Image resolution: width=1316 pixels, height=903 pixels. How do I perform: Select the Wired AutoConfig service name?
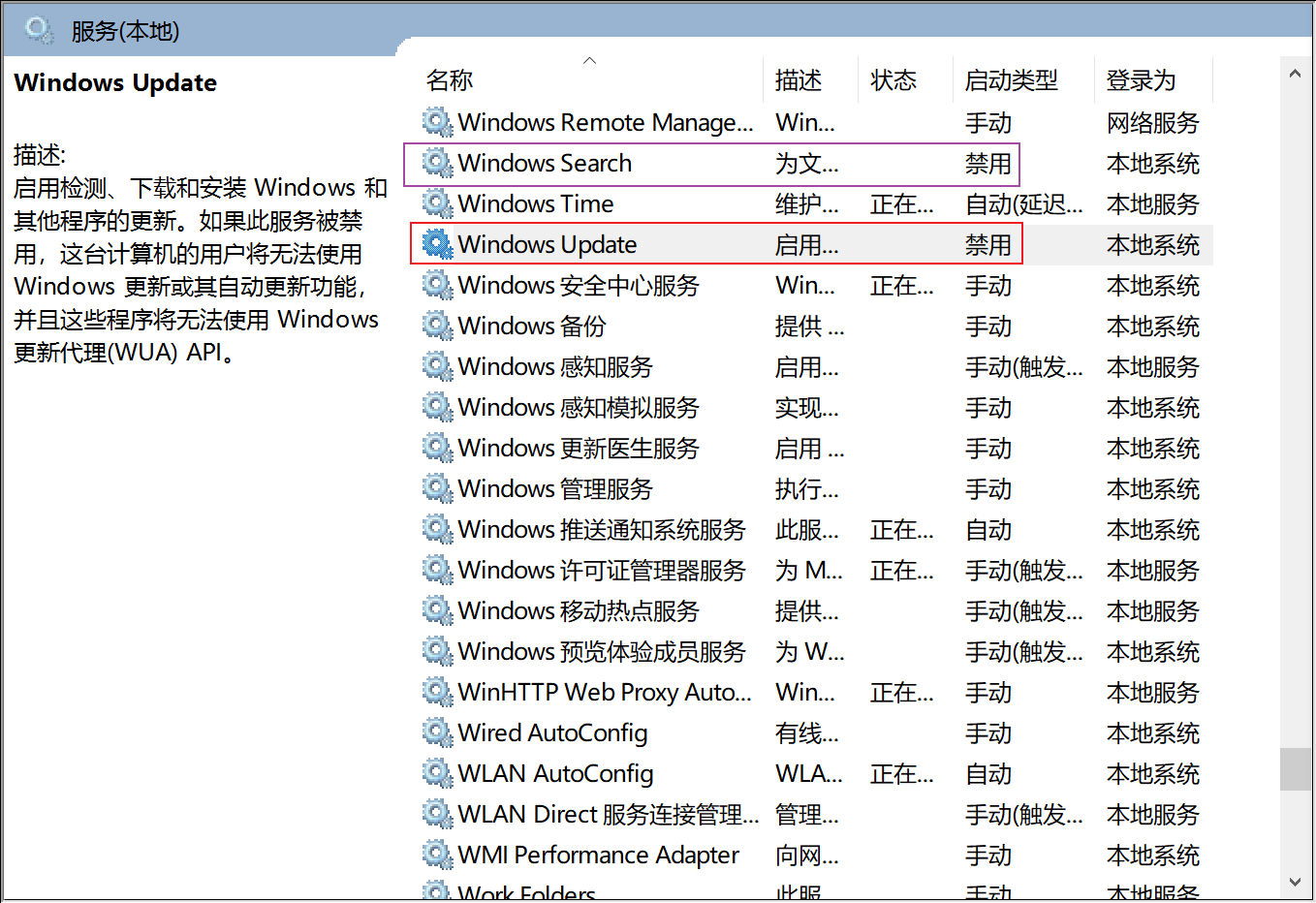[x=552, y=732]
